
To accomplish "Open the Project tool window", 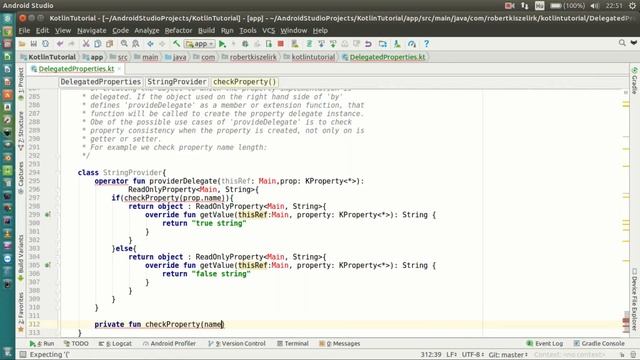I will [x=21, y=84].
